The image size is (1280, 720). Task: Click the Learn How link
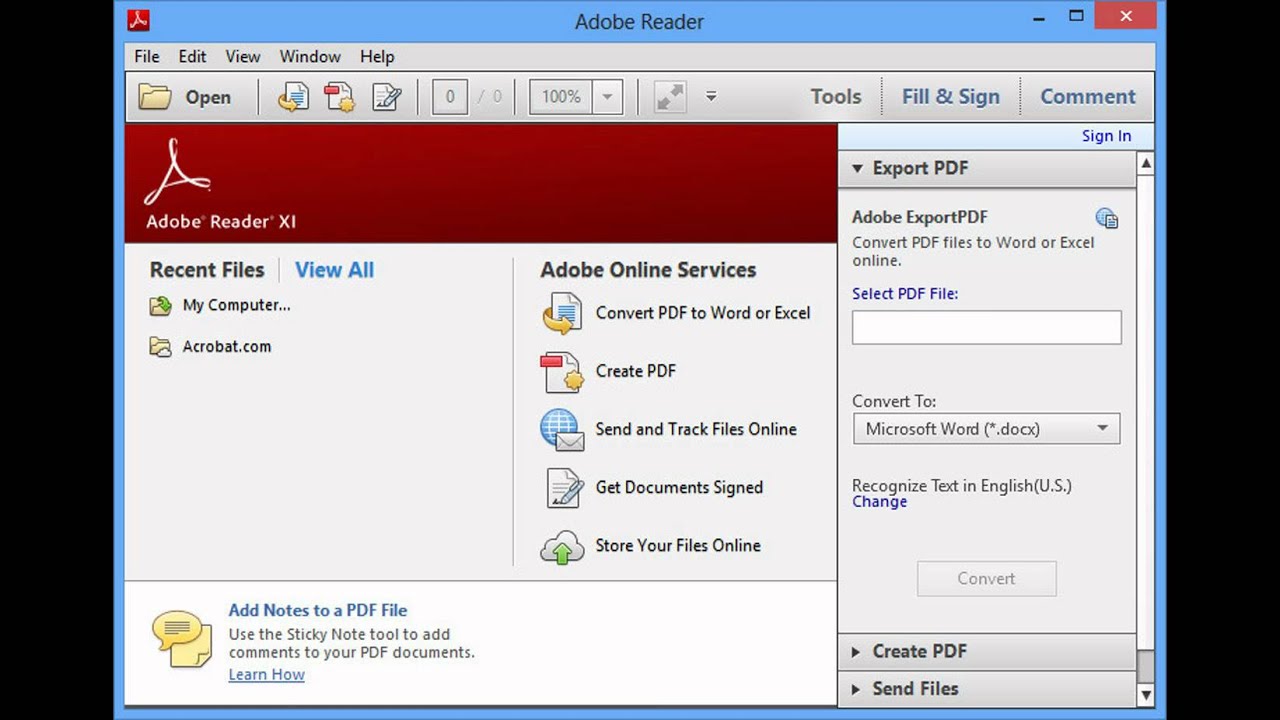point(266,675)
